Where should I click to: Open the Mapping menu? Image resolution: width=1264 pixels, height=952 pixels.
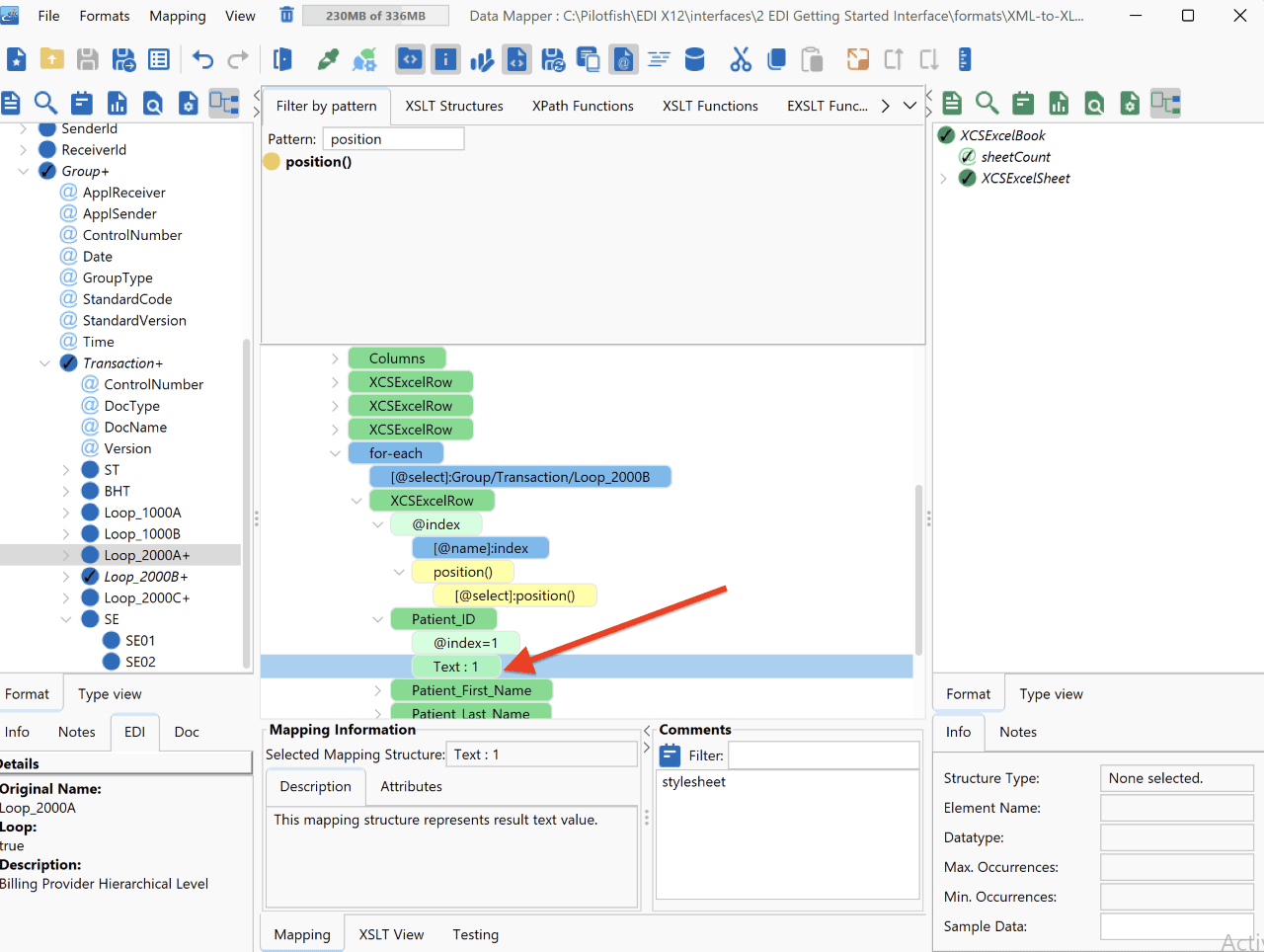click(x=178, y=16)
